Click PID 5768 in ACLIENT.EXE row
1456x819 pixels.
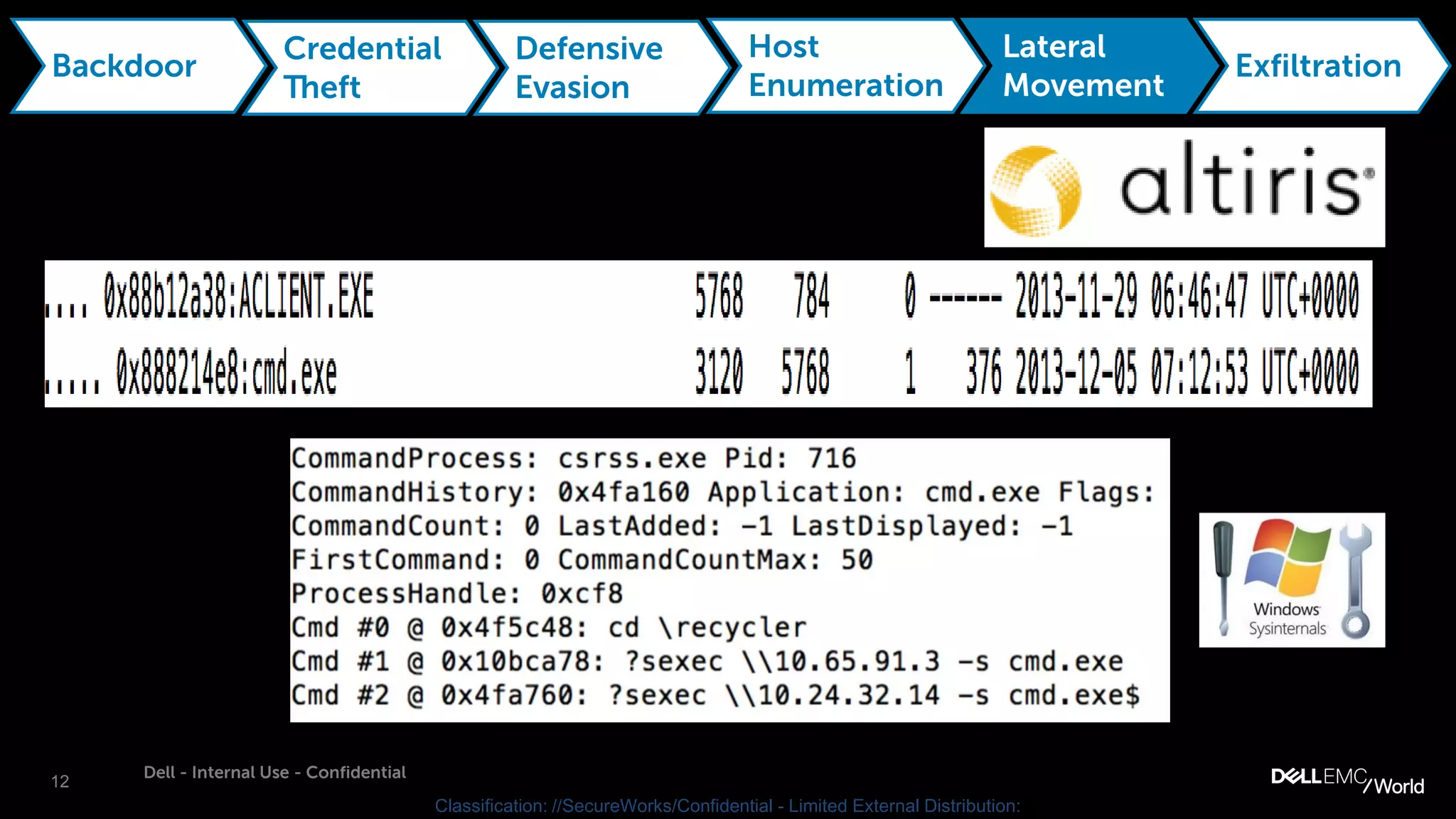click(719, 296)
